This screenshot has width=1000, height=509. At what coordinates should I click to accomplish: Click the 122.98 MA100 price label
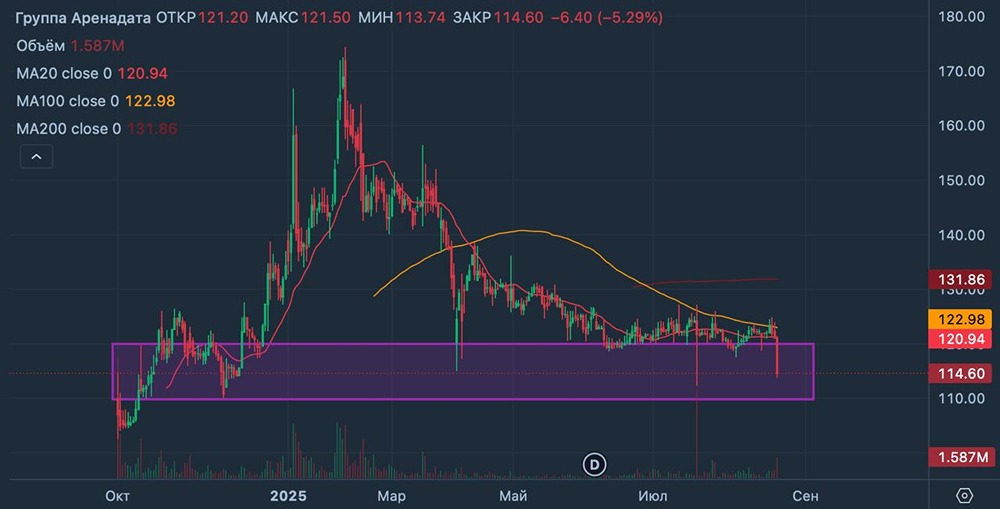coord(961,320)
